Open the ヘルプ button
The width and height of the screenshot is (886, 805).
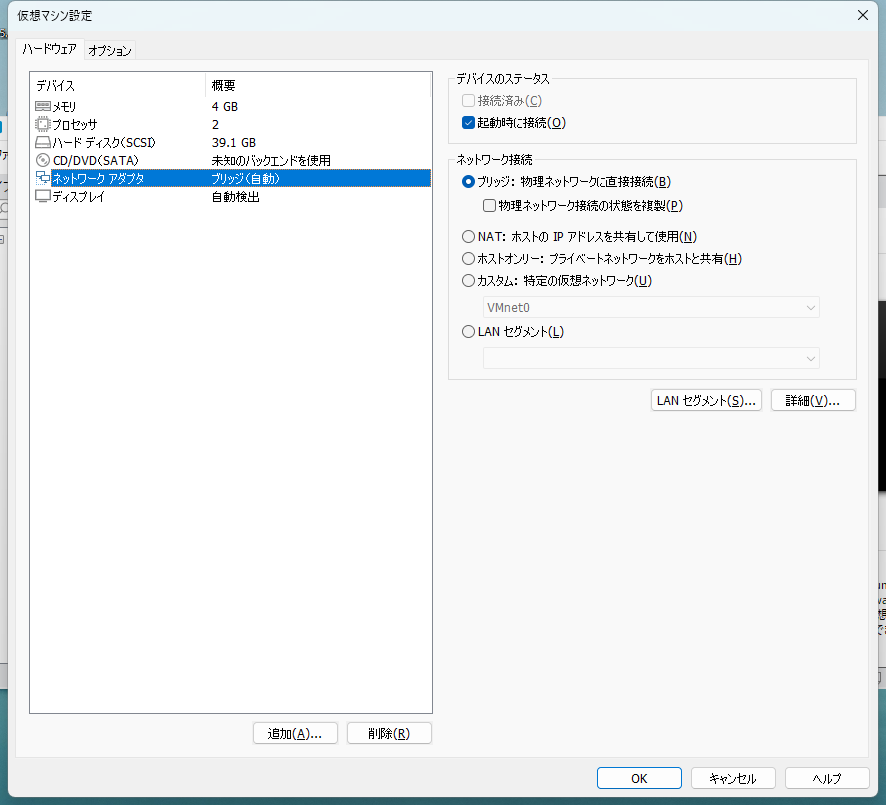pos(827,778)
